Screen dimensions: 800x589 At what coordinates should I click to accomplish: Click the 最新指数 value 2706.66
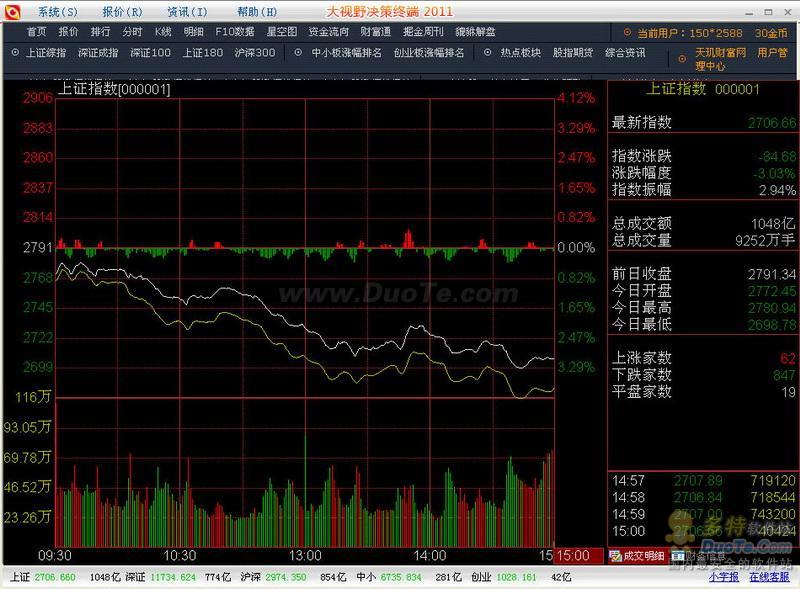coord(772,123)
